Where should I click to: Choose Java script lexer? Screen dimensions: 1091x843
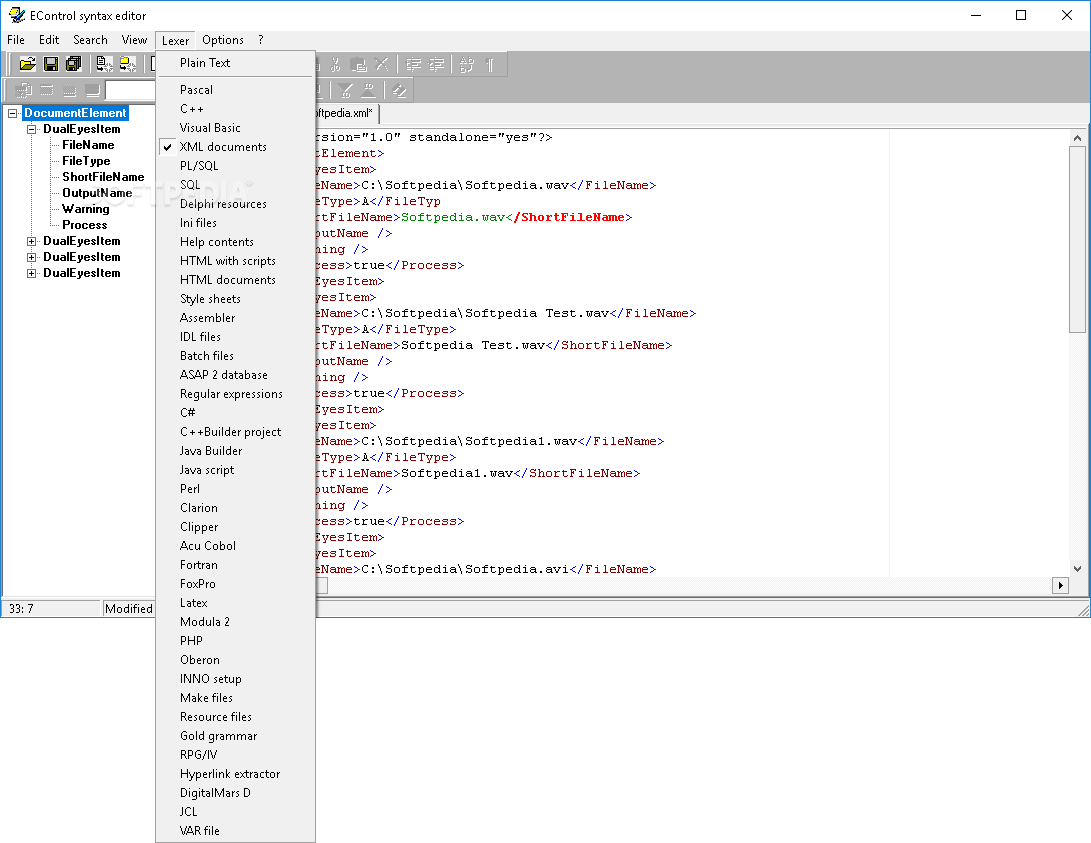[235, 470]
